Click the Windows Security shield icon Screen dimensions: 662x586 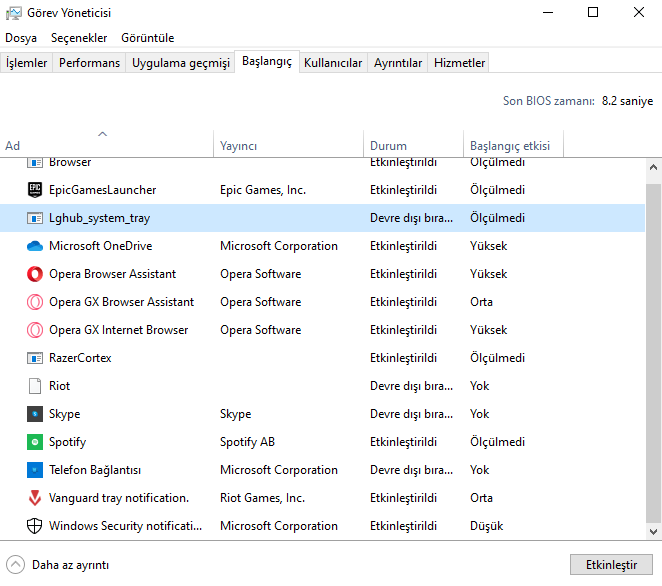pyautogui.click(x=35, y=526)
